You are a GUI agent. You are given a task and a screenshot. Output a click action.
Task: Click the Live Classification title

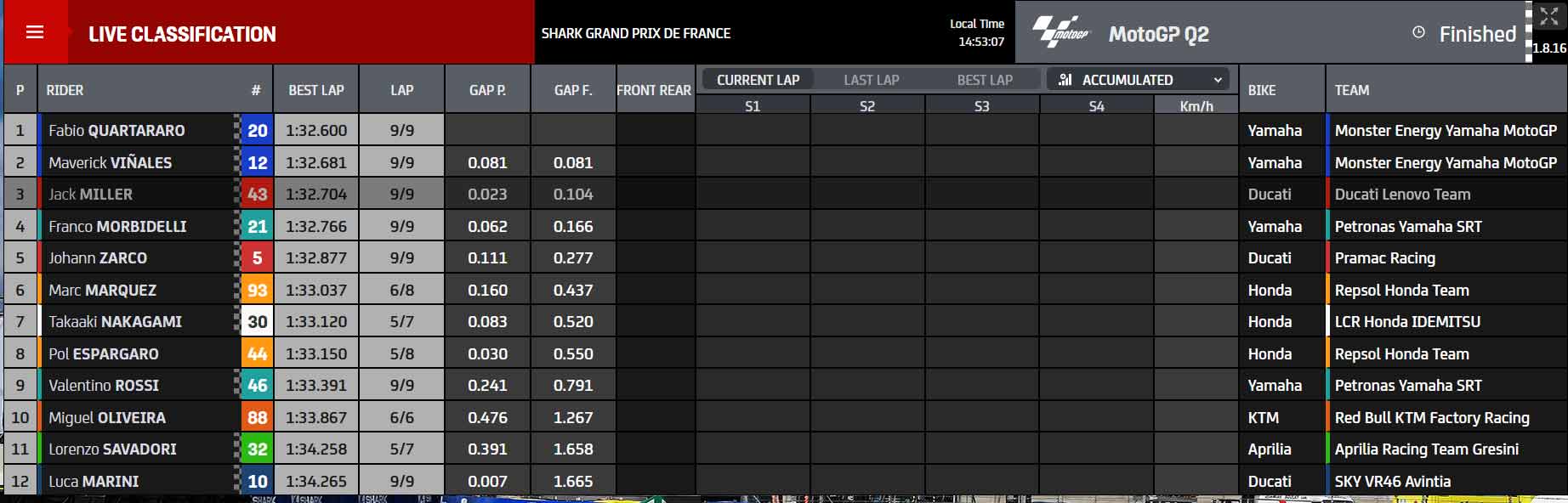(x=182, y=34)
